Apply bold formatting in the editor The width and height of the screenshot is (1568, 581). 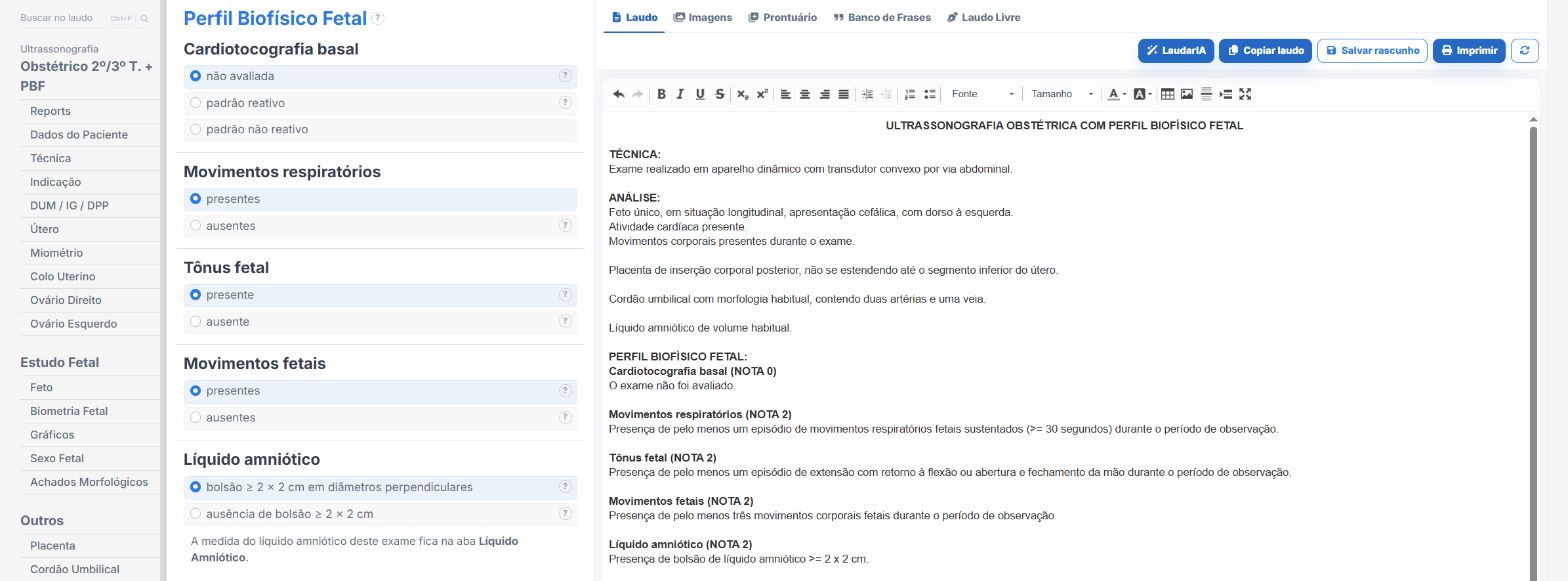tap(661, 94)
